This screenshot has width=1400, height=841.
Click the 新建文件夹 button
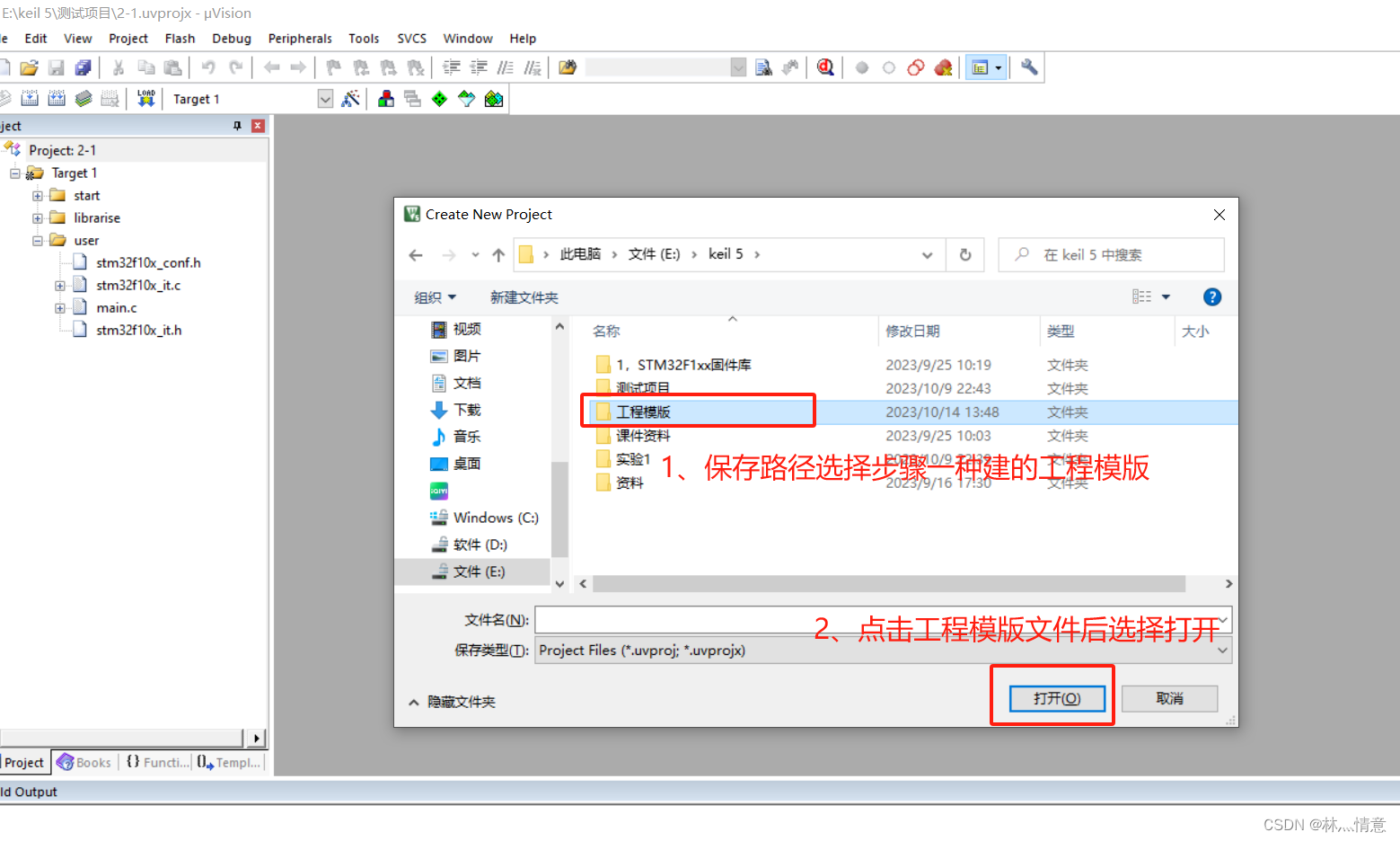(x=524, y=297)
